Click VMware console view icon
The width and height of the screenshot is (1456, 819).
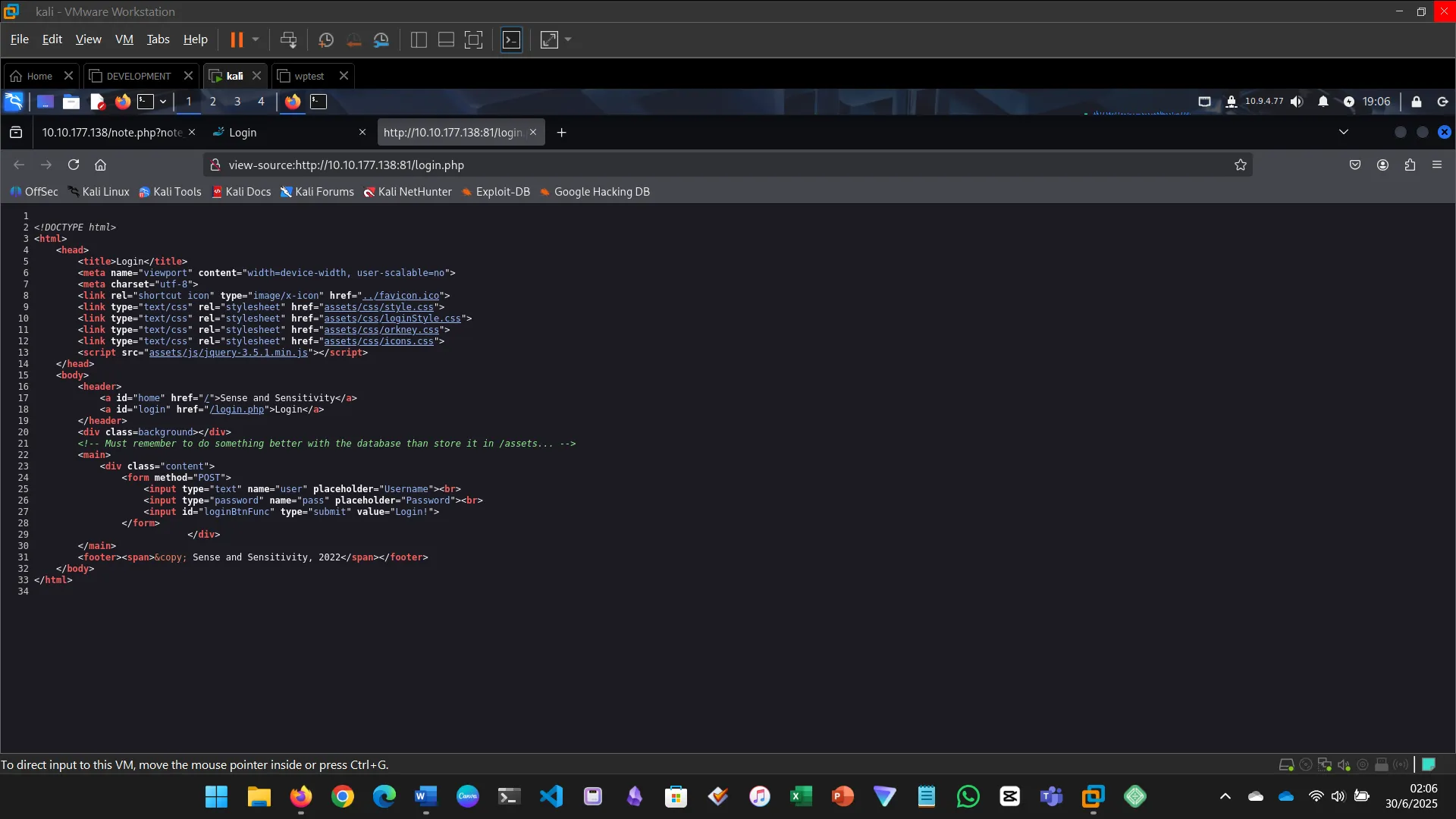click(x=512, y=39)
